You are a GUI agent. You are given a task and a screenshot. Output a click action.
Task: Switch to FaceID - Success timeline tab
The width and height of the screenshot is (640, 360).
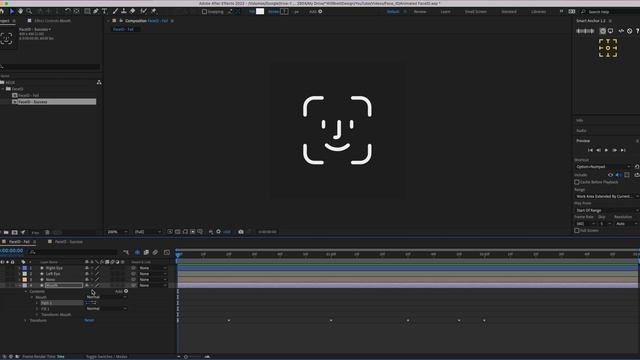(x=69, y=242)
